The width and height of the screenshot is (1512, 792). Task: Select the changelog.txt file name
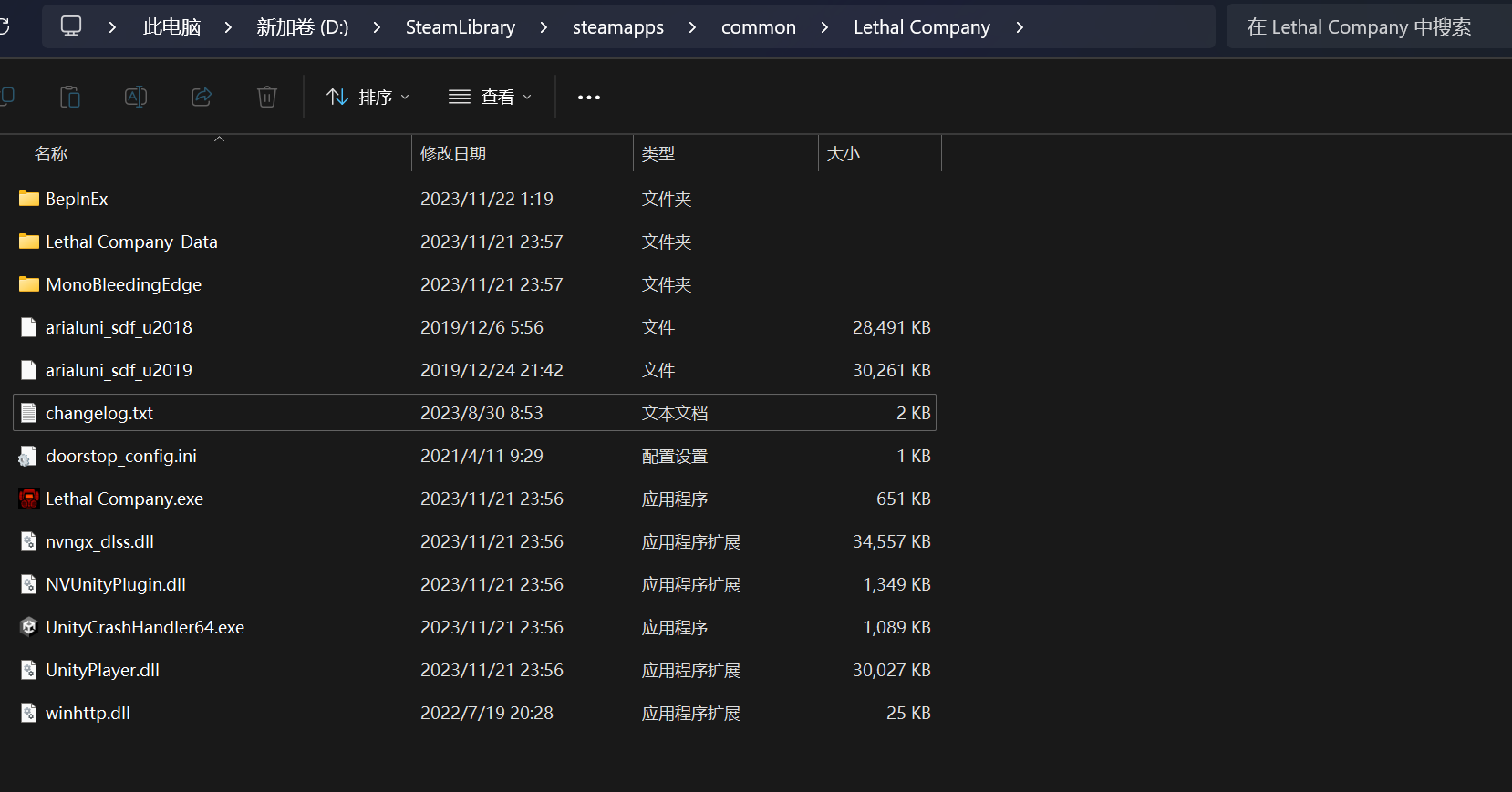[x=99, y=413]
